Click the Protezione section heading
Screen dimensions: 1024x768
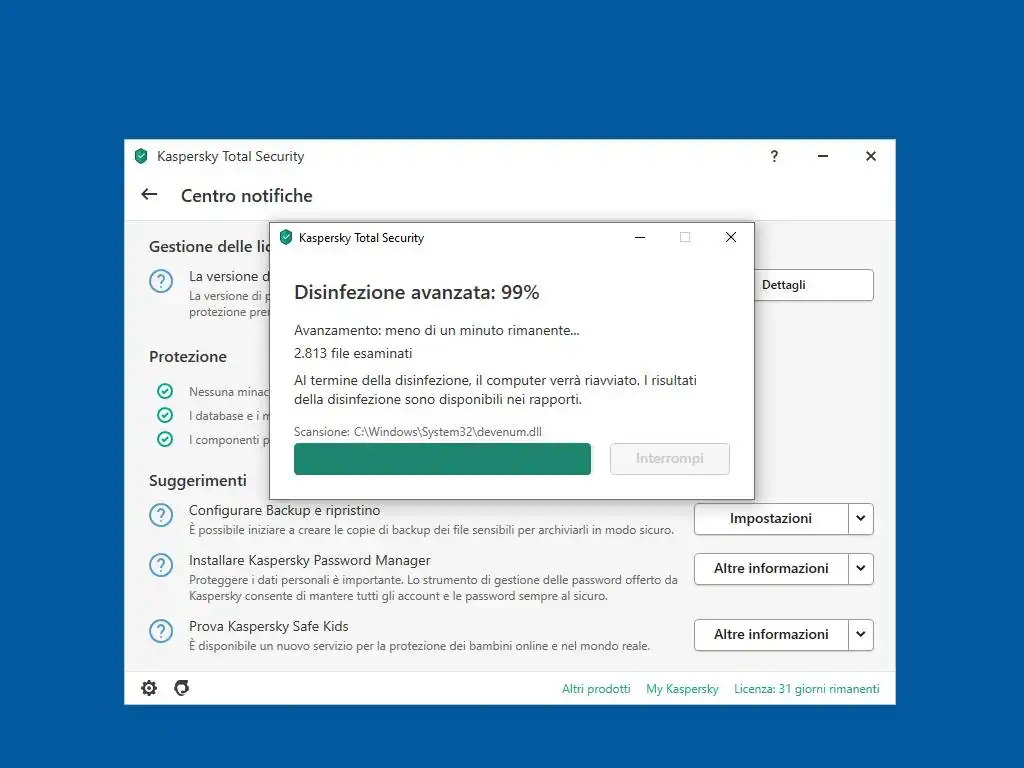tap(187, 357)
